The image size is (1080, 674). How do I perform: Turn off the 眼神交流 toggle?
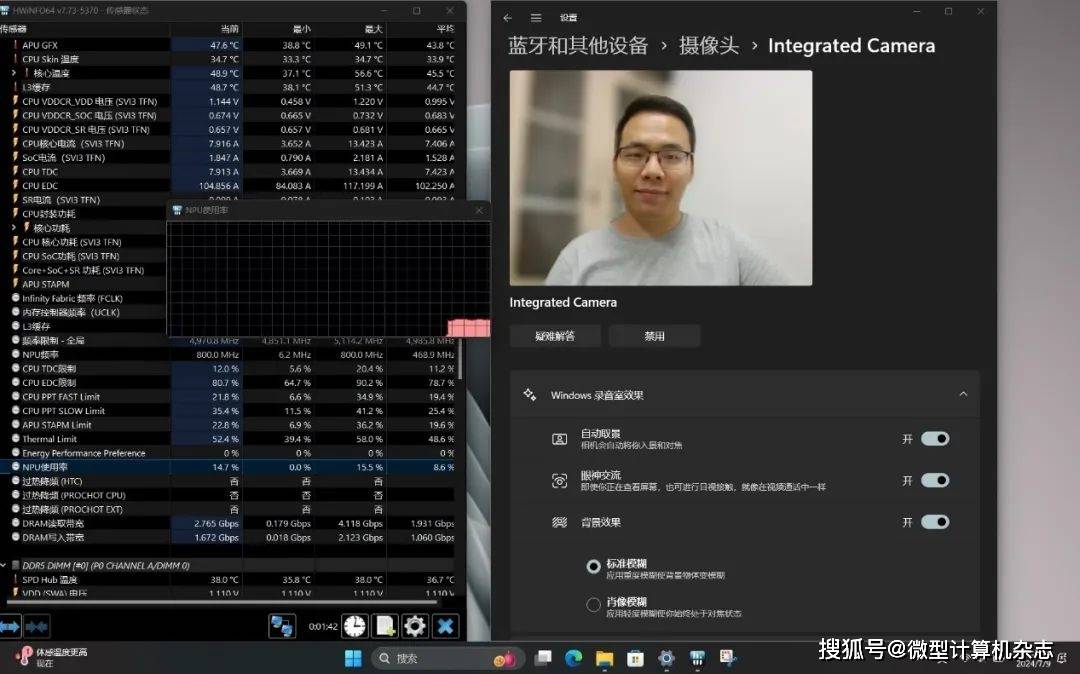pos(935,481)
